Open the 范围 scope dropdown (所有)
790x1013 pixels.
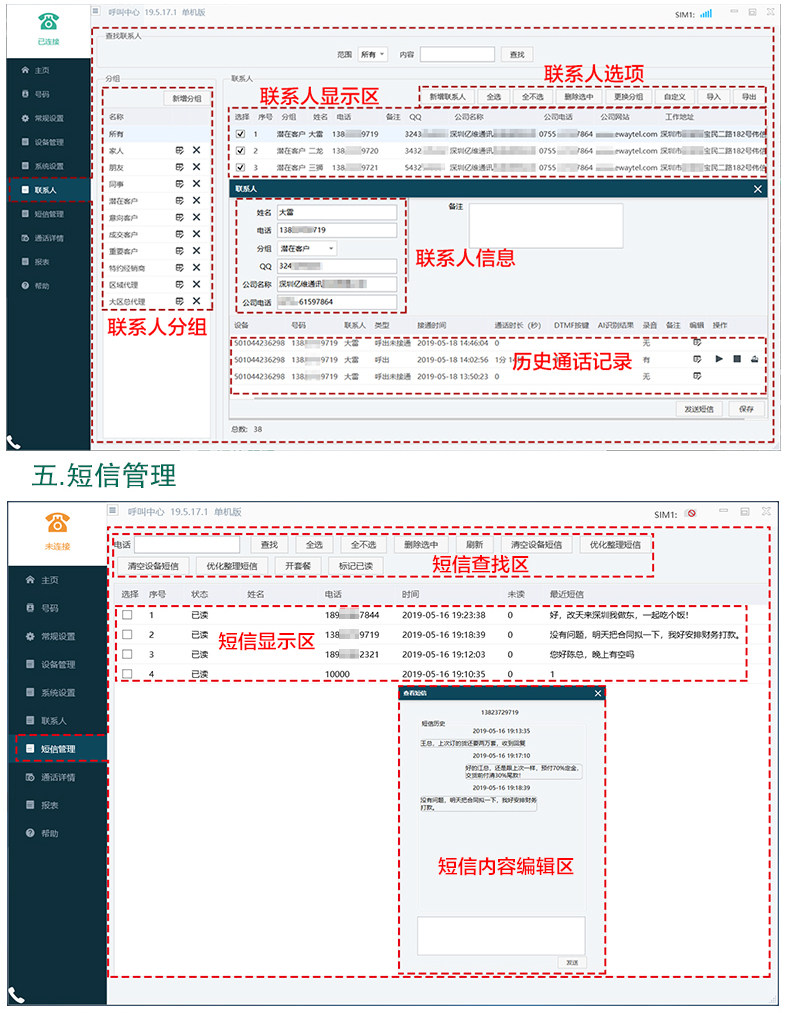373,54
